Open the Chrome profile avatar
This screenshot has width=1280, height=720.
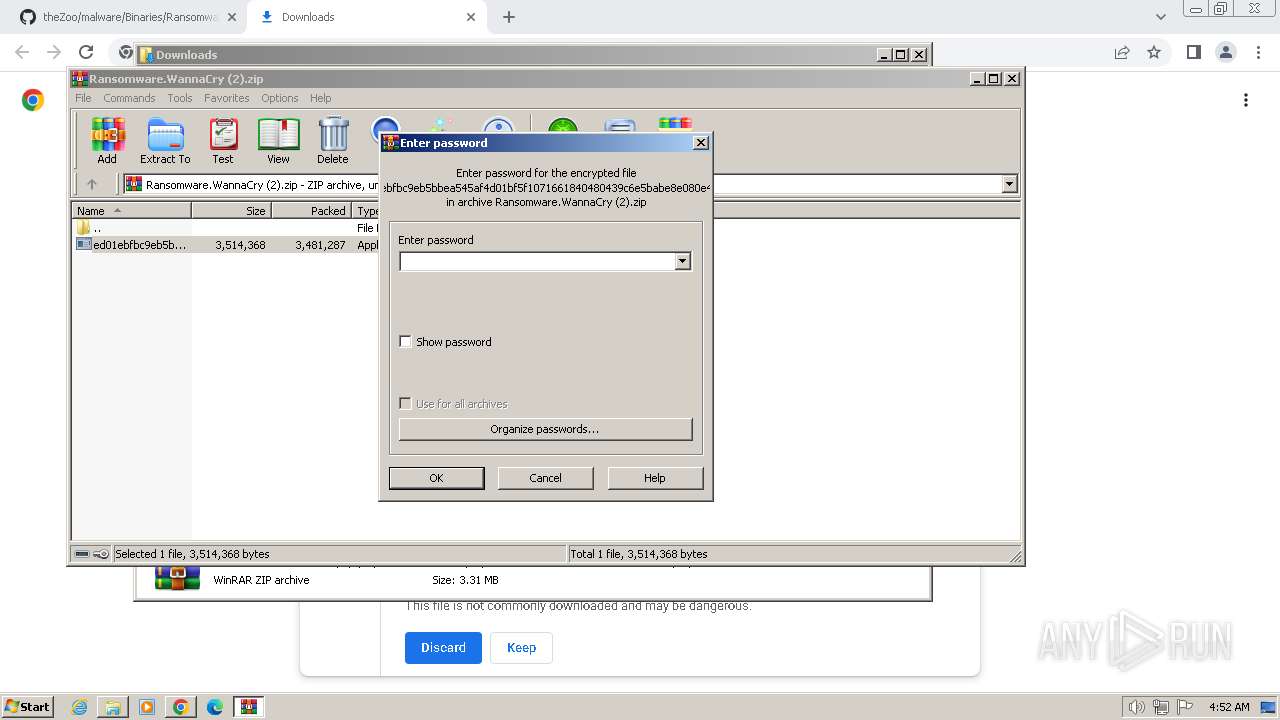(1225, 52)
